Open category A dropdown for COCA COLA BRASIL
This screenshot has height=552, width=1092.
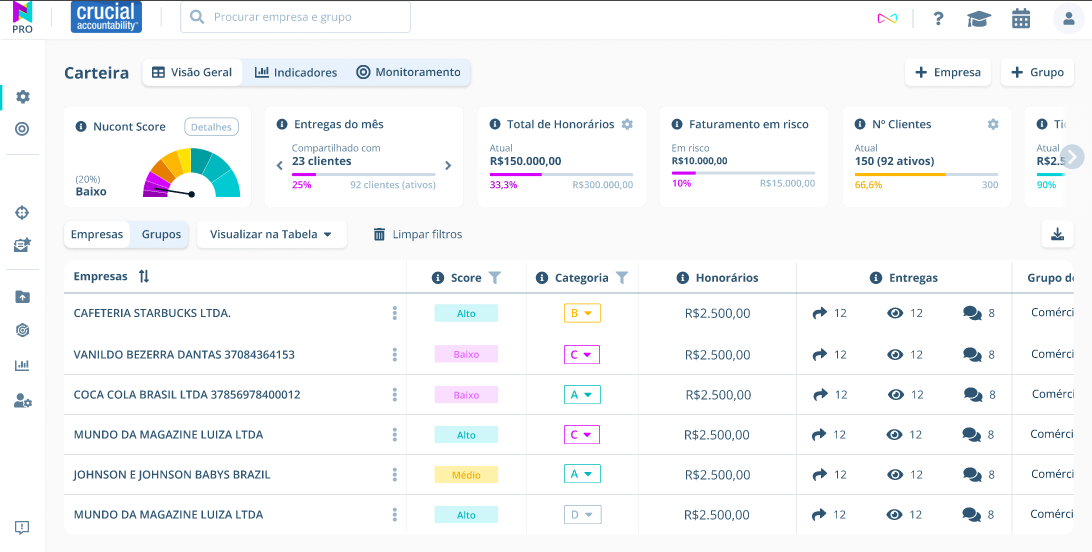coord(582,395)
